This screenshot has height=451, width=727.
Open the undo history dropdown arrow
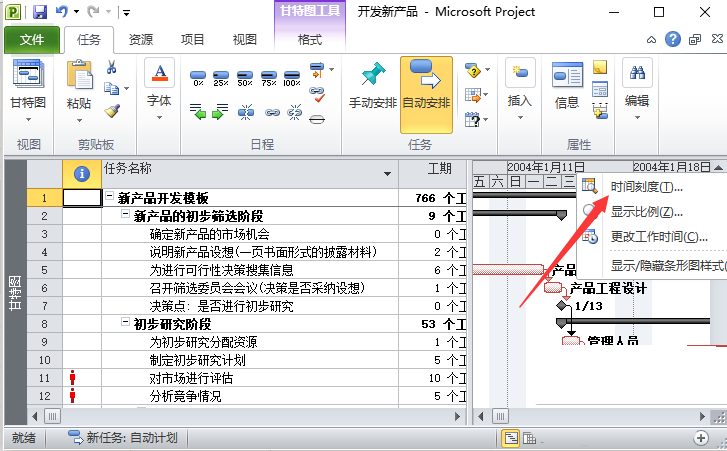77,12
